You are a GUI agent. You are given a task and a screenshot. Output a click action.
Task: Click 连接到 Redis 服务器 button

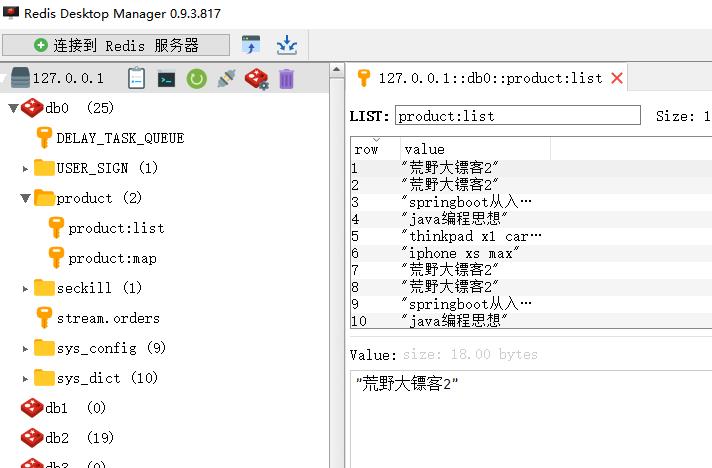click(x=116, y=45)
